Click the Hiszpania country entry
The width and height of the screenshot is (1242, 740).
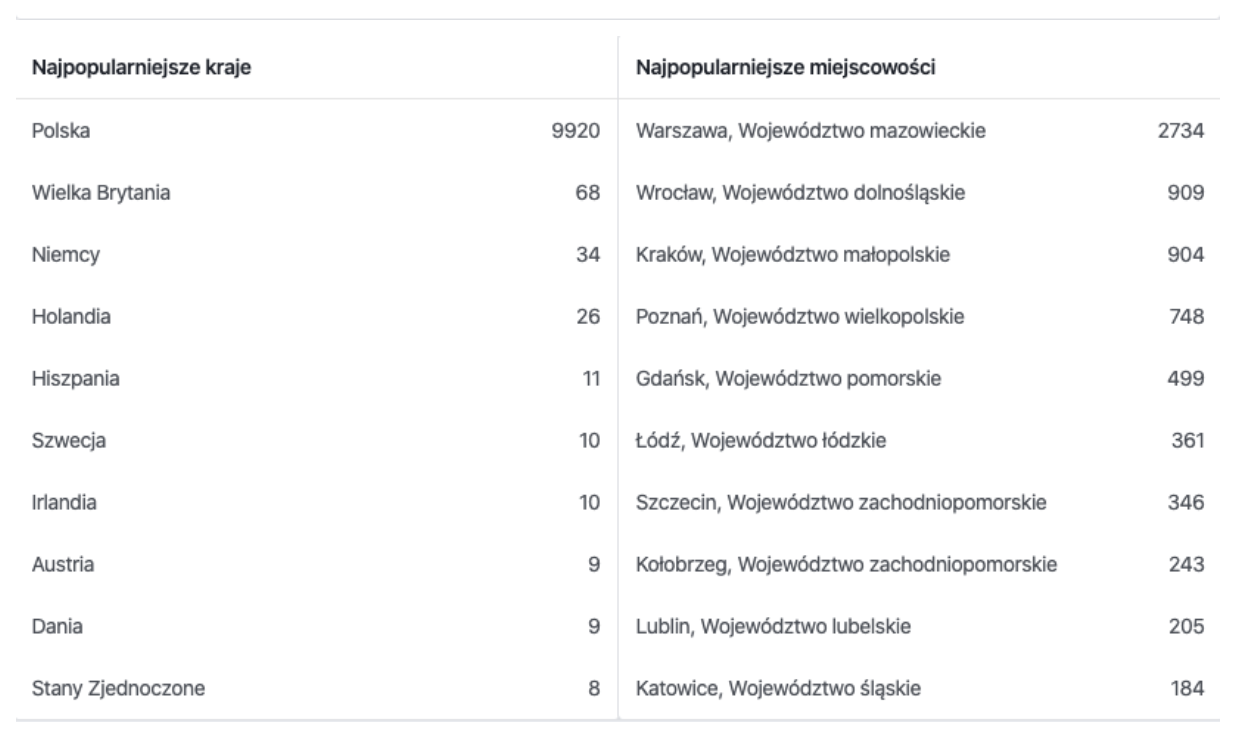(317, 378)
